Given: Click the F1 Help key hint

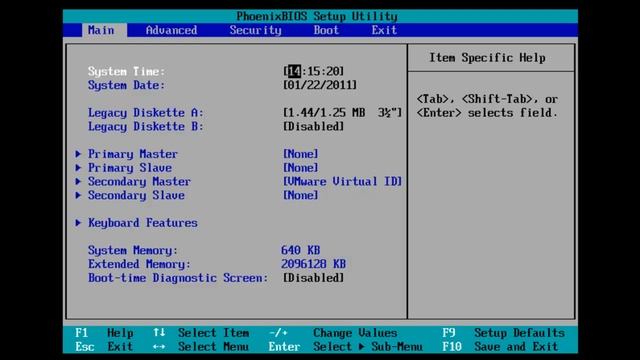Looking at the screenshot, I should (x=104, y=333).
